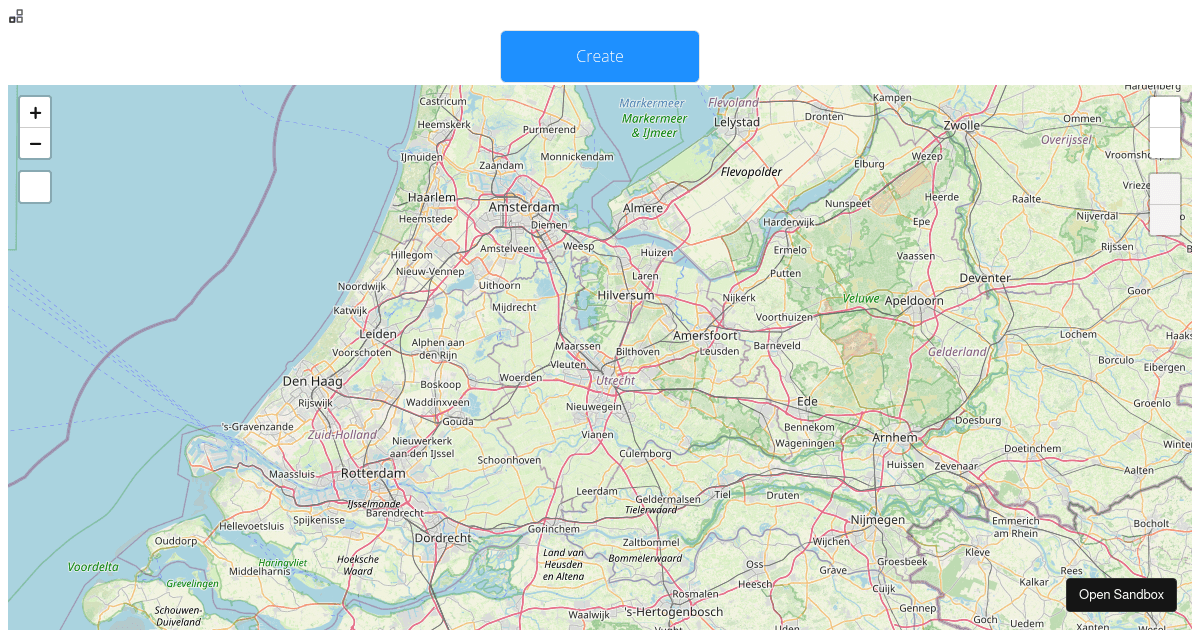
Task: Click the CodeSandbox logo icon top-left
Action: [16, 16]
